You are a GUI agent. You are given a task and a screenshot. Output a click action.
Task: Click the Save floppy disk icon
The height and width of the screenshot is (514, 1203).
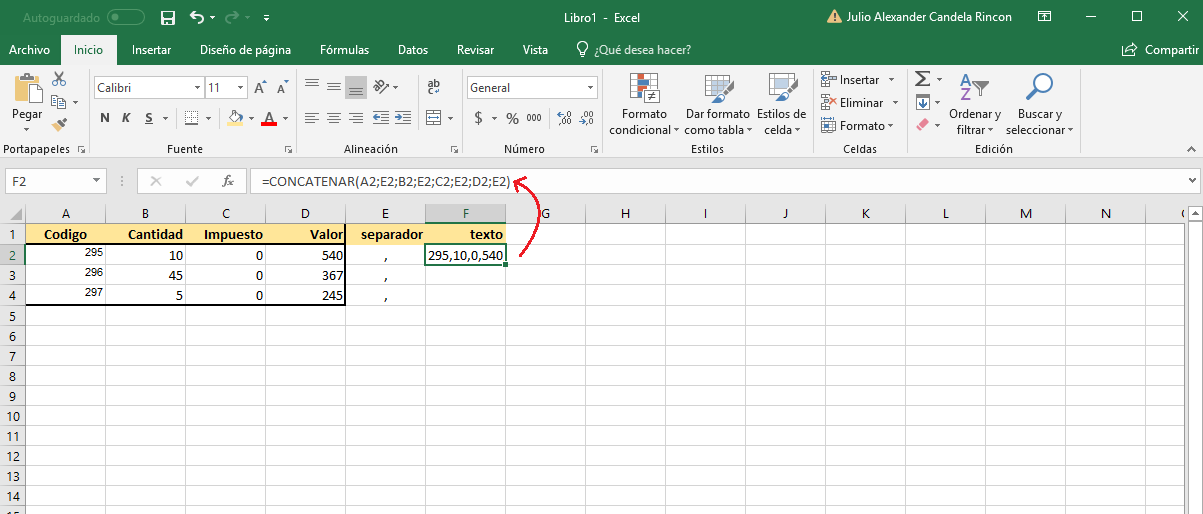tap(168, 17)
